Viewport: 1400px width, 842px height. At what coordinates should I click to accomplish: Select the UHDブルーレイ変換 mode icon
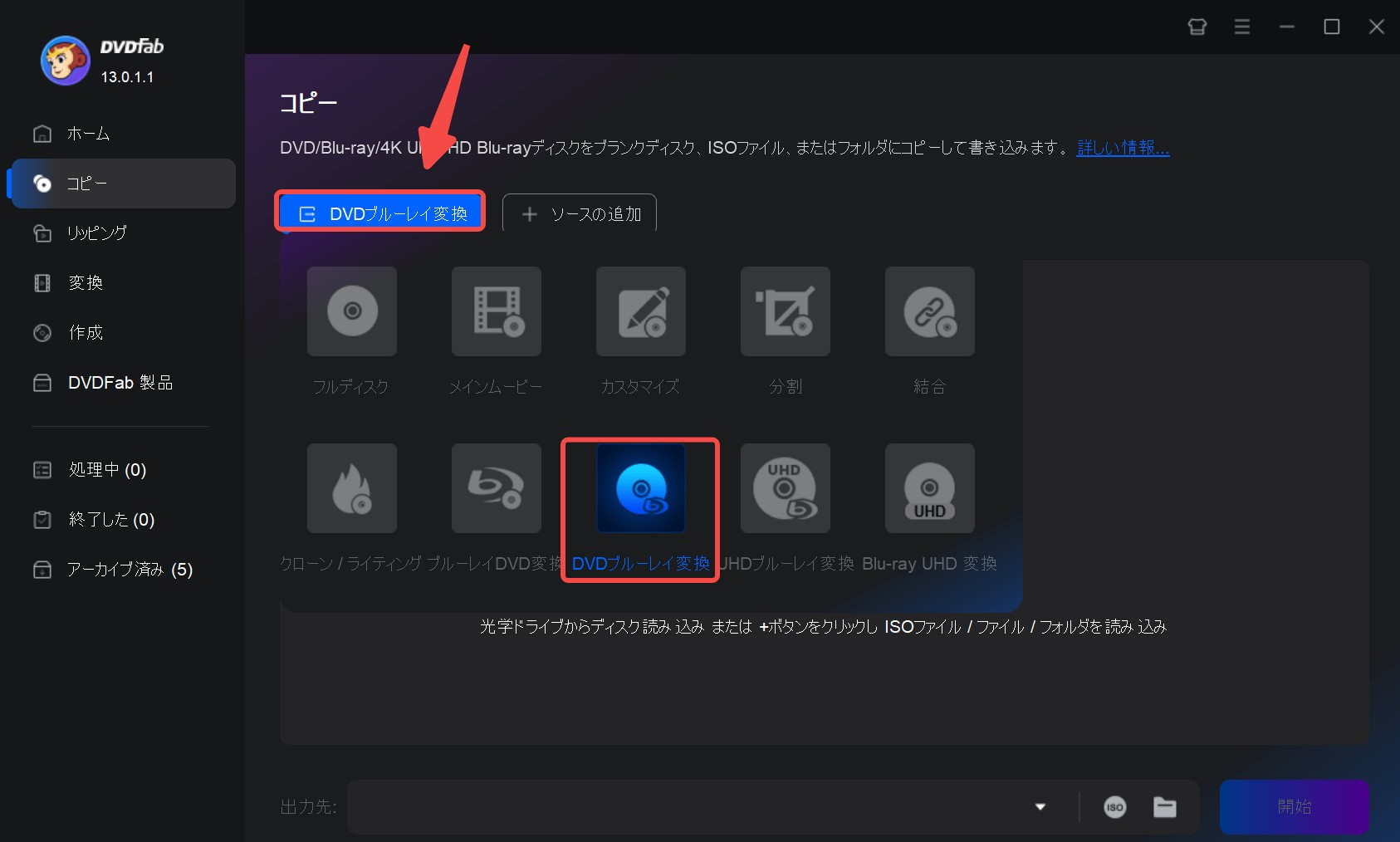786,488
